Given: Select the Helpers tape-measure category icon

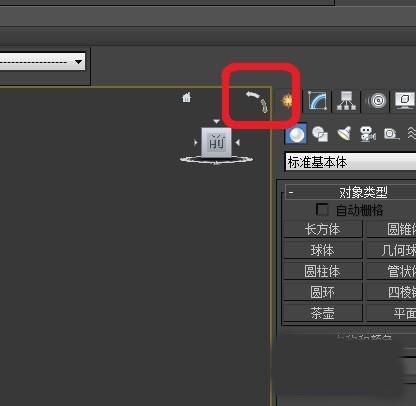Looking at the screenshot, I should coord(391,134).
